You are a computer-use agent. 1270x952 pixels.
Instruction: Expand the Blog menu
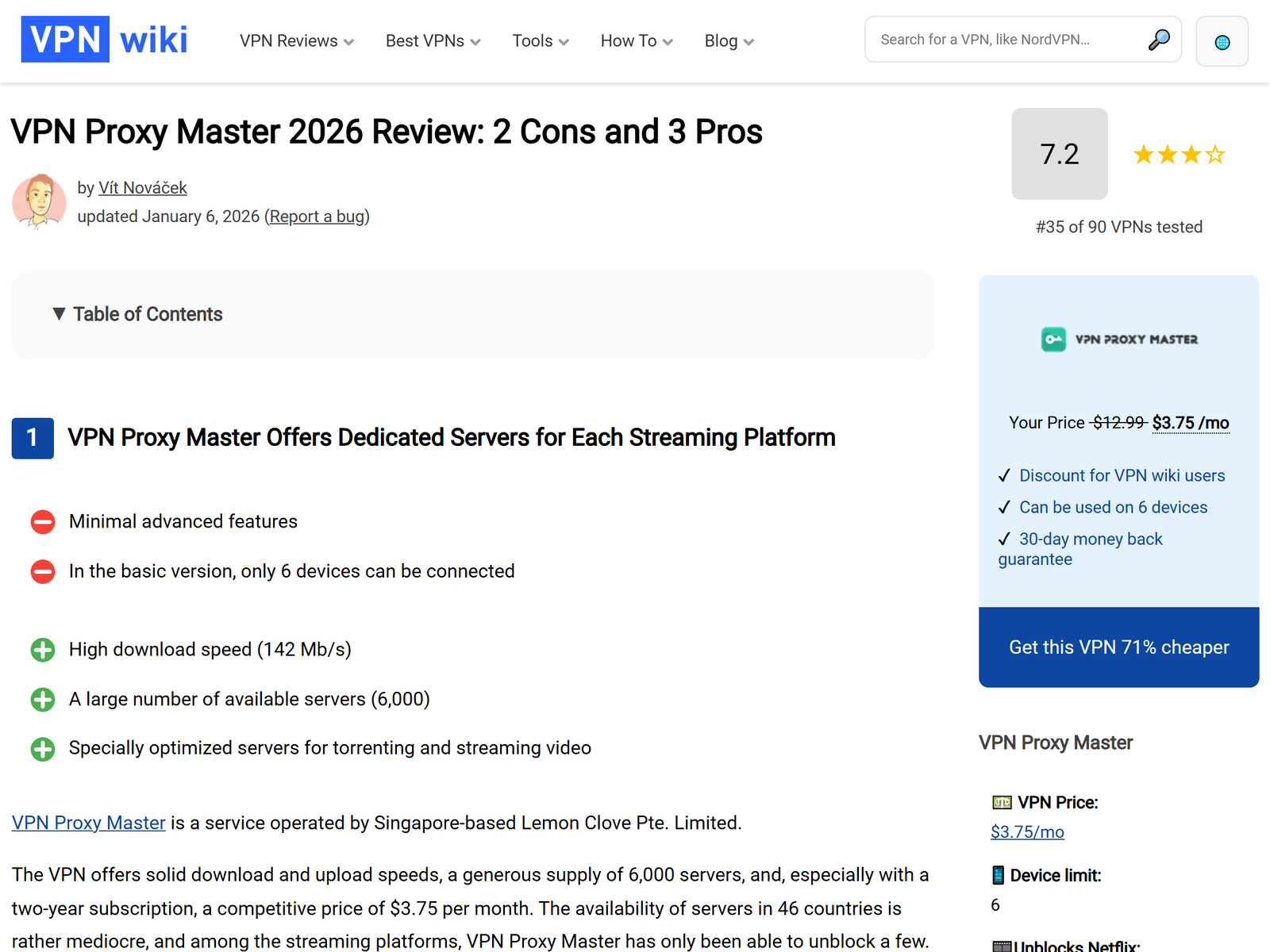[729, 40]
